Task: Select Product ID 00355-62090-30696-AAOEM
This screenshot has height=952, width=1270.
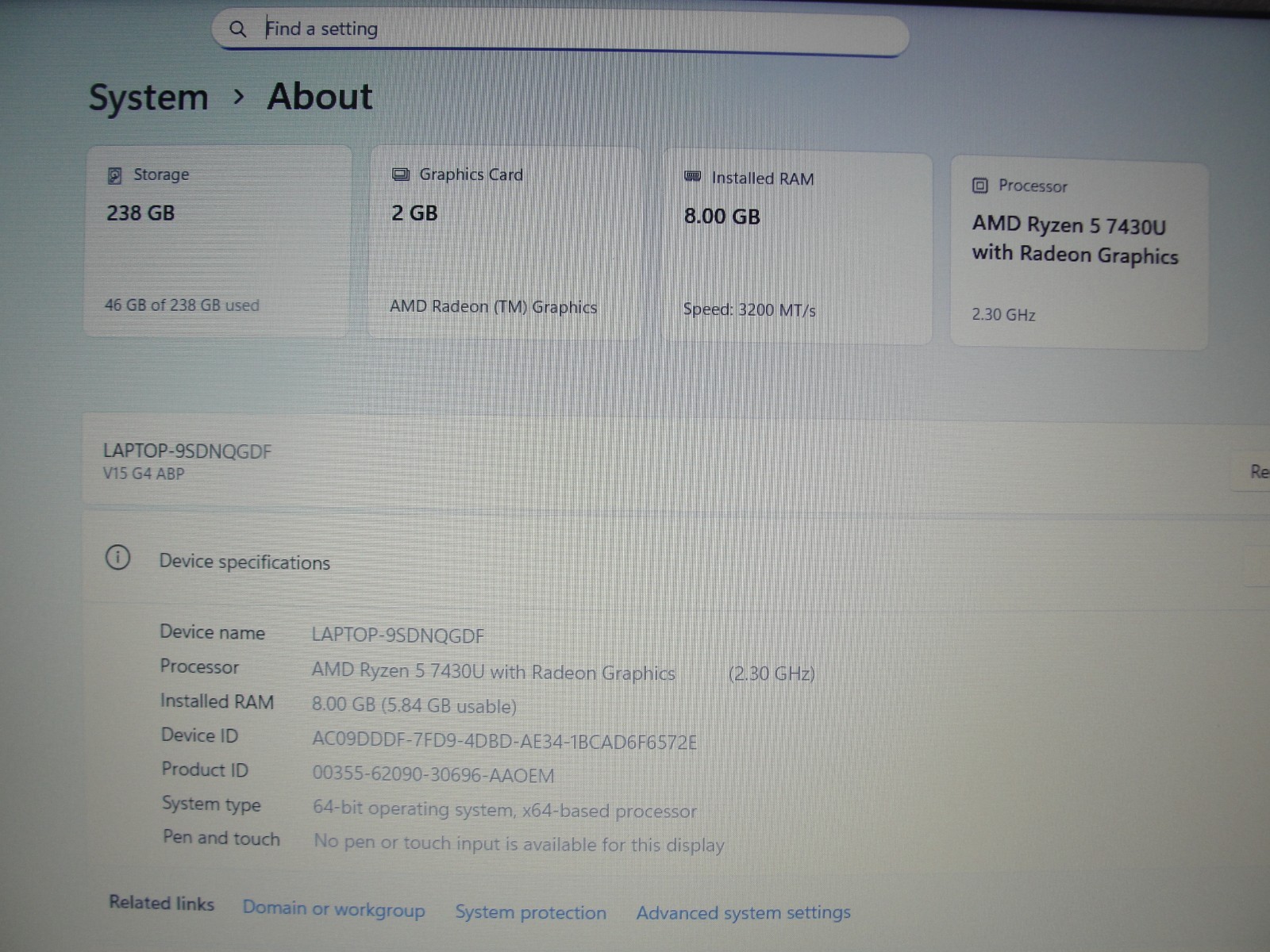Action: (x=433, y=775)
